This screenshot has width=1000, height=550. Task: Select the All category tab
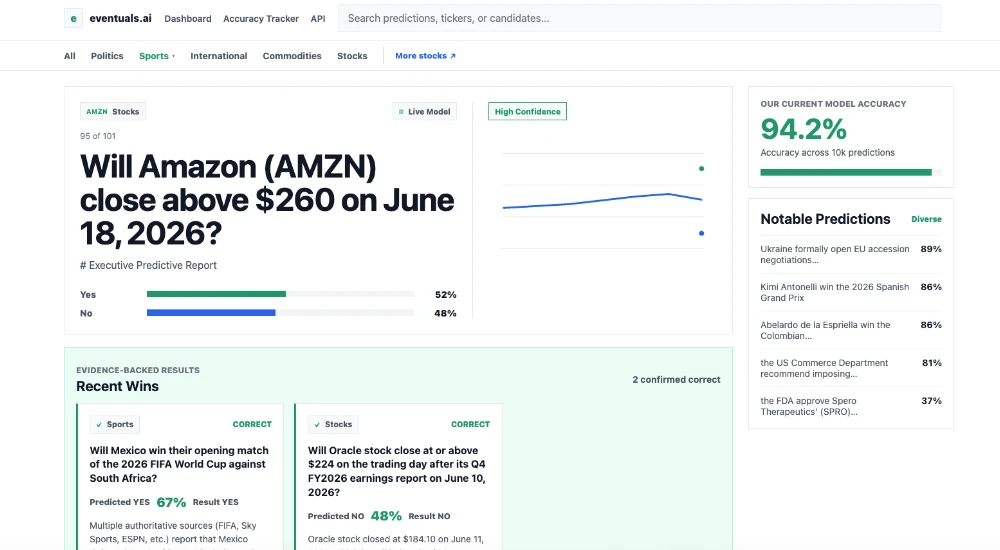tap(70, 56)
